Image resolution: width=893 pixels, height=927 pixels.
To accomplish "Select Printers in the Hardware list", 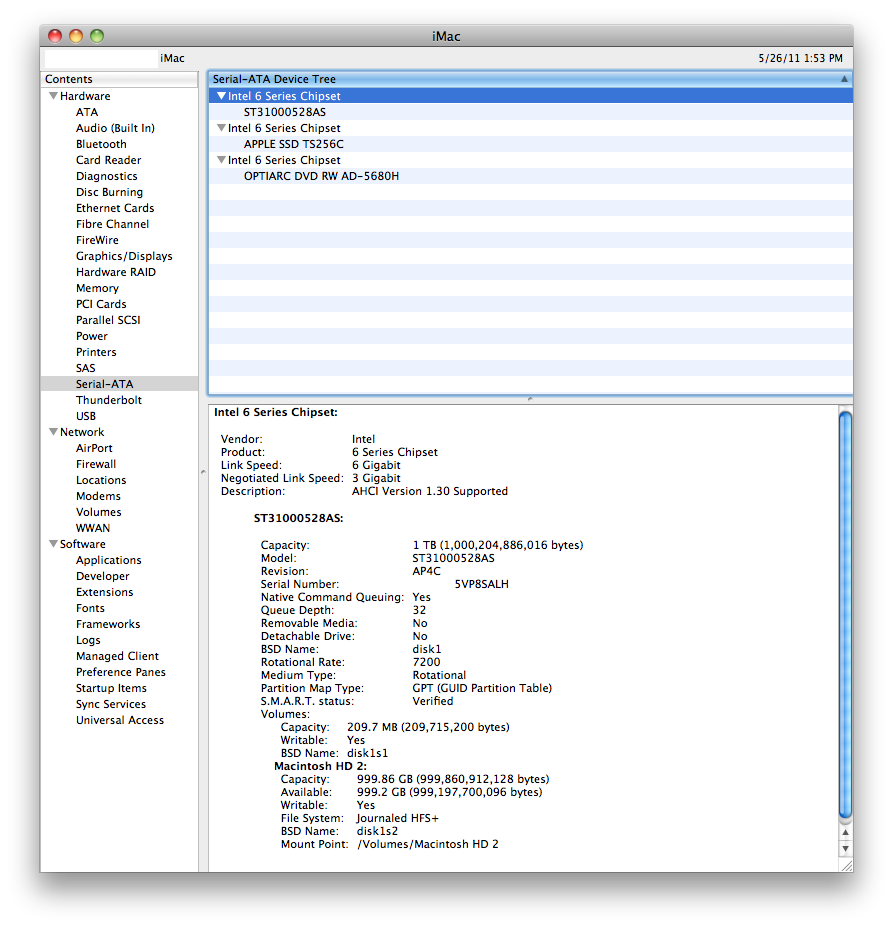I will coord(96,351).
